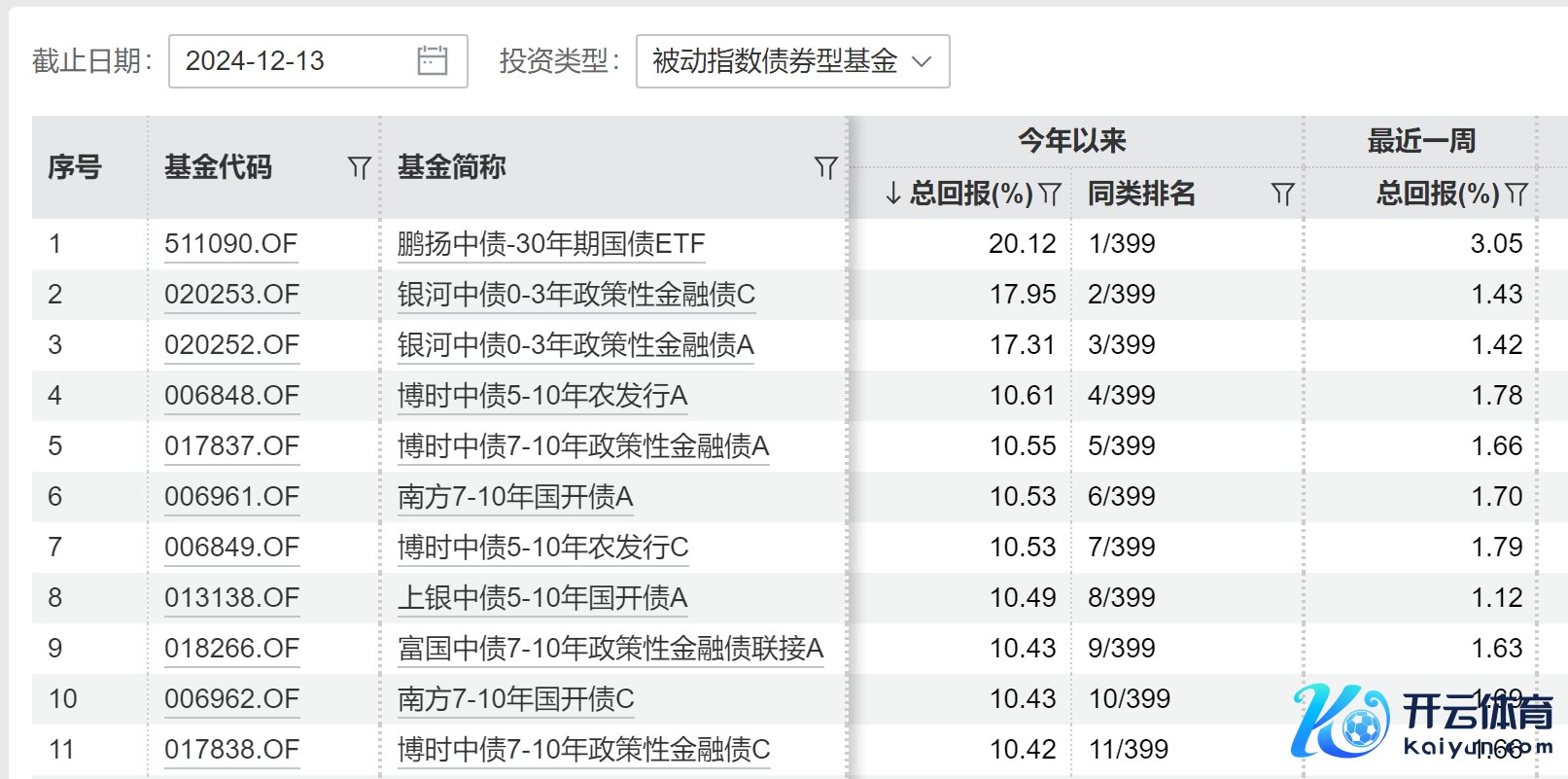Click the 今年以来 group header

pyautogui.click(x=1072, y=141)
